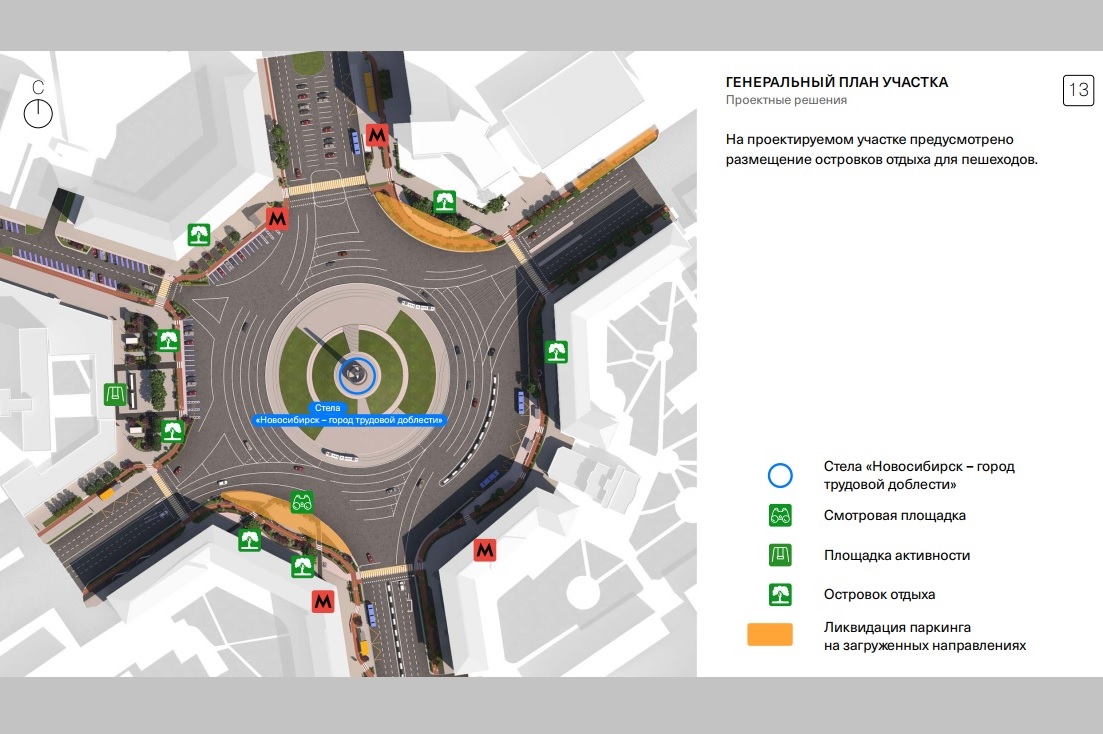The height and width of the screenshot is (734, 1103).
Task: Click the metro icon on the northern street
Action: [x=377, y=135]
